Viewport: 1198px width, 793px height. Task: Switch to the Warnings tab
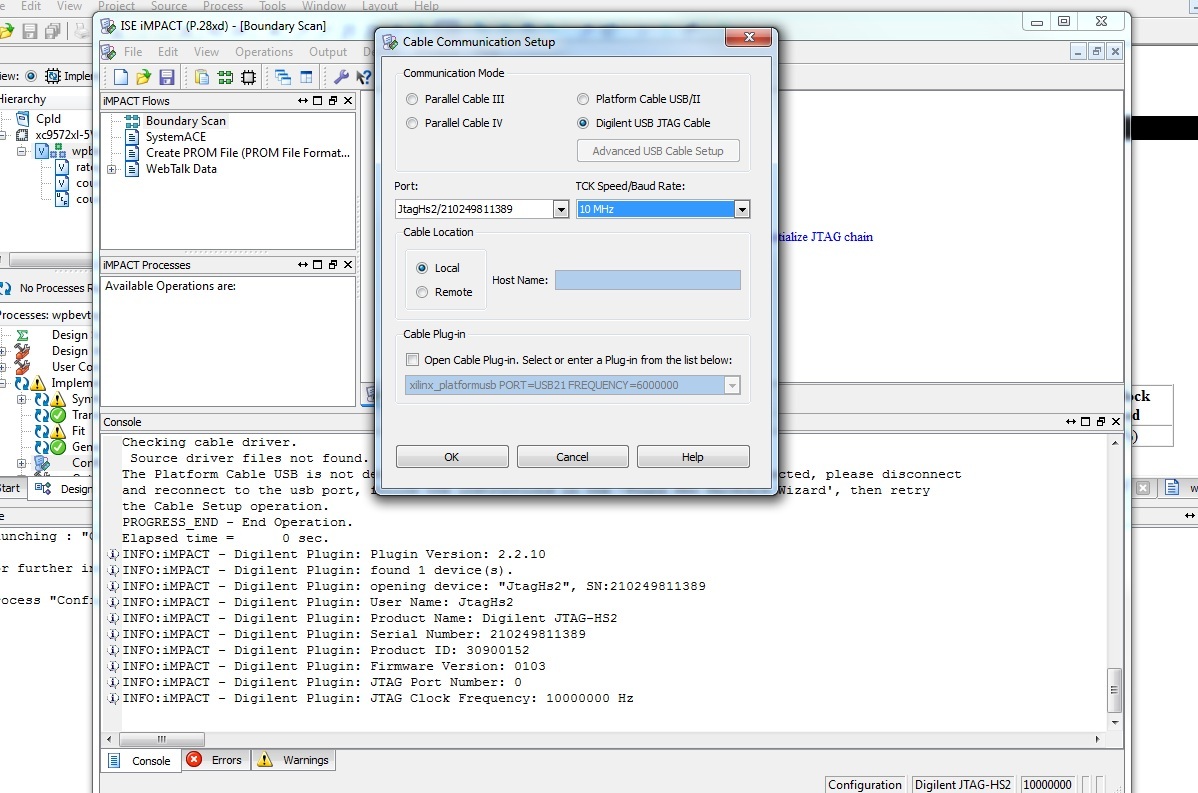294,760
